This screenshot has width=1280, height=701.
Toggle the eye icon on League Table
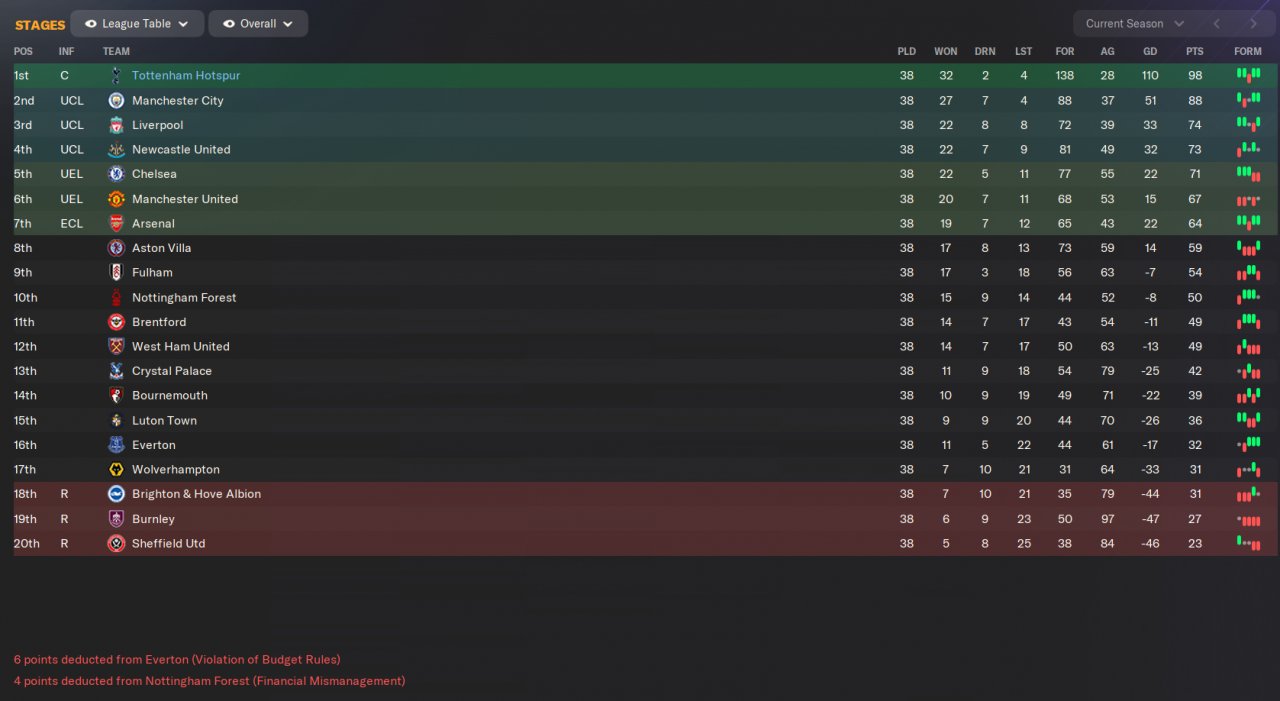pos(91,24)
